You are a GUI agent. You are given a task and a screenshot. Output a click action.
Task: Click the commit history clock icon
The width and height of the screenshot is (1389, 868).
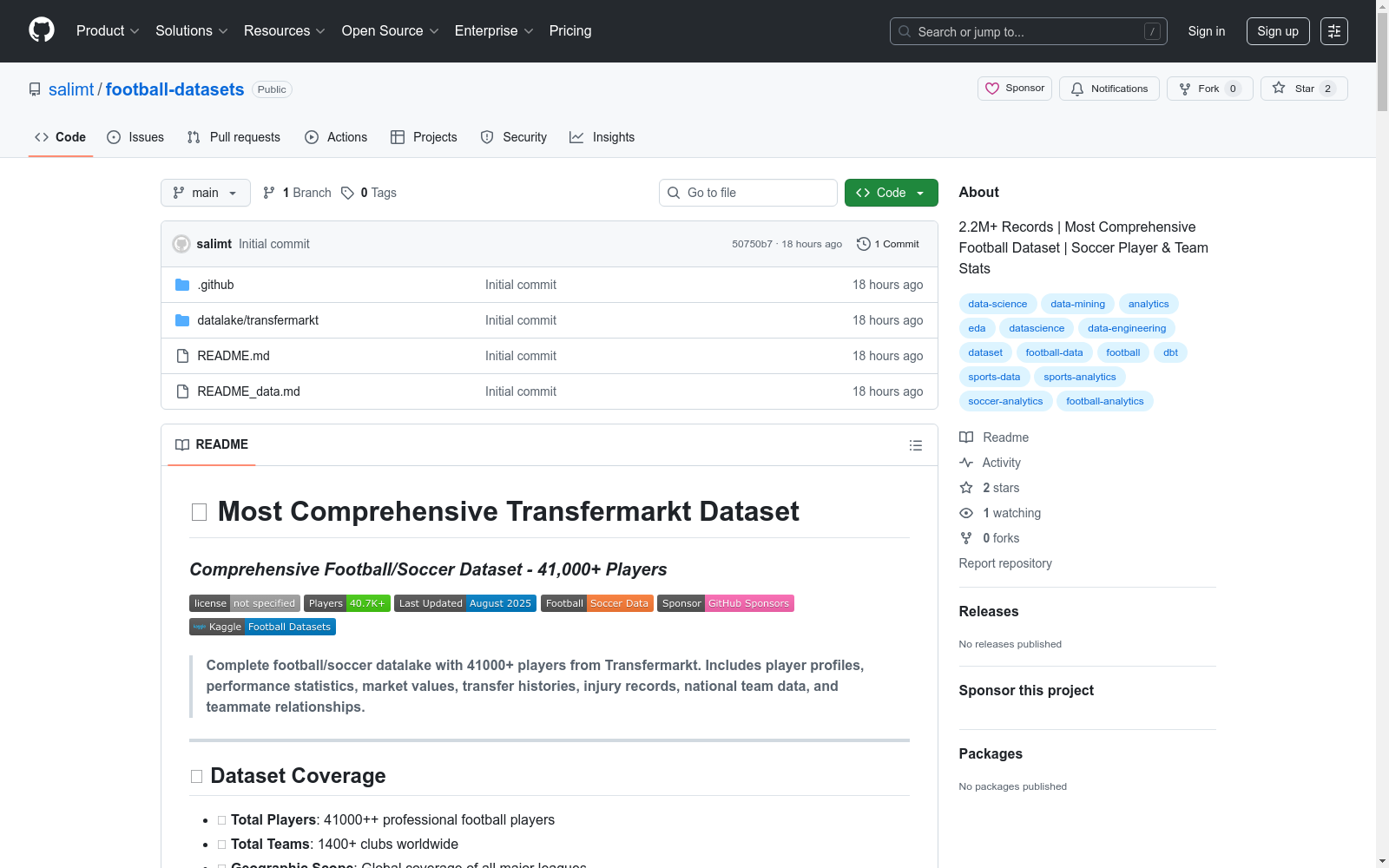(863, 244)
